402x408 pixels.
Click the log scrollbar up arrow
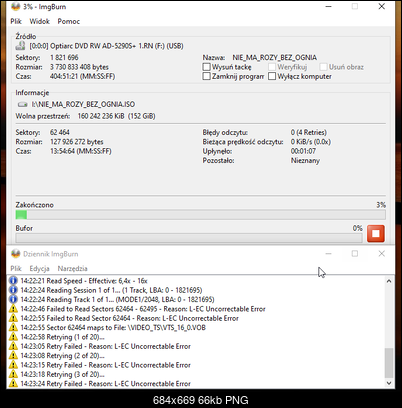click(x=389, y=281)
